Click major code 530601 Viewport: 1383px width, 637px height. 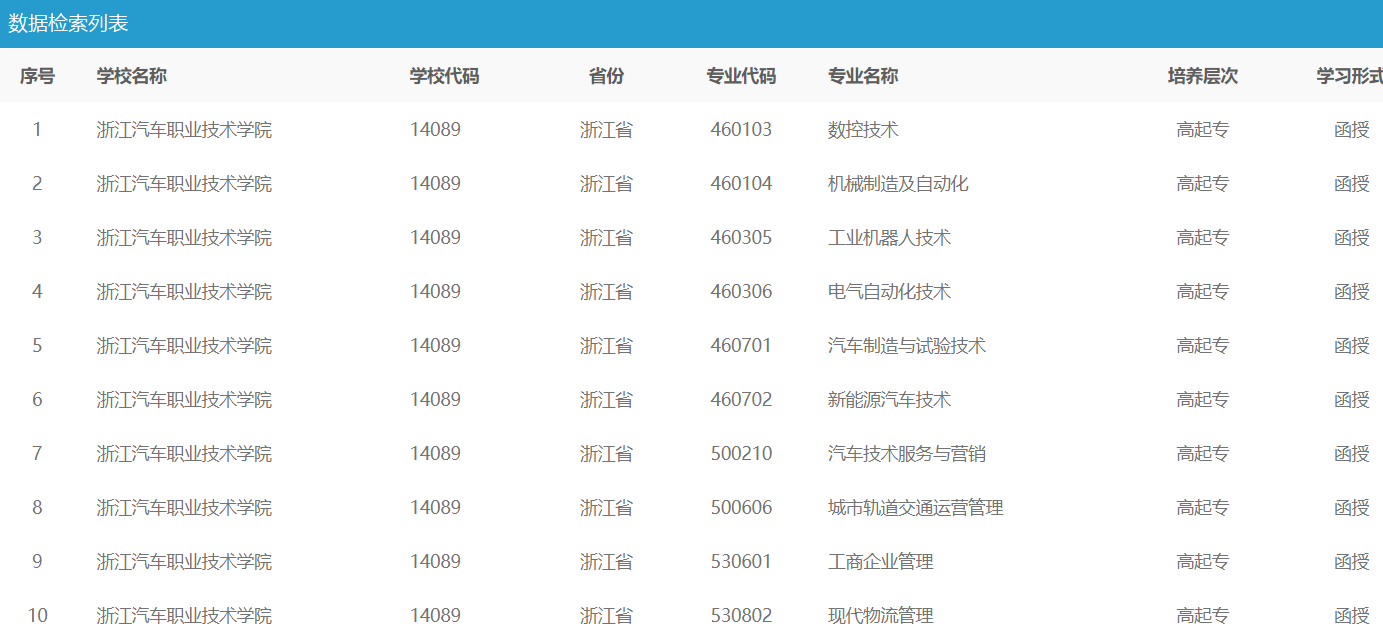point(741,562)
